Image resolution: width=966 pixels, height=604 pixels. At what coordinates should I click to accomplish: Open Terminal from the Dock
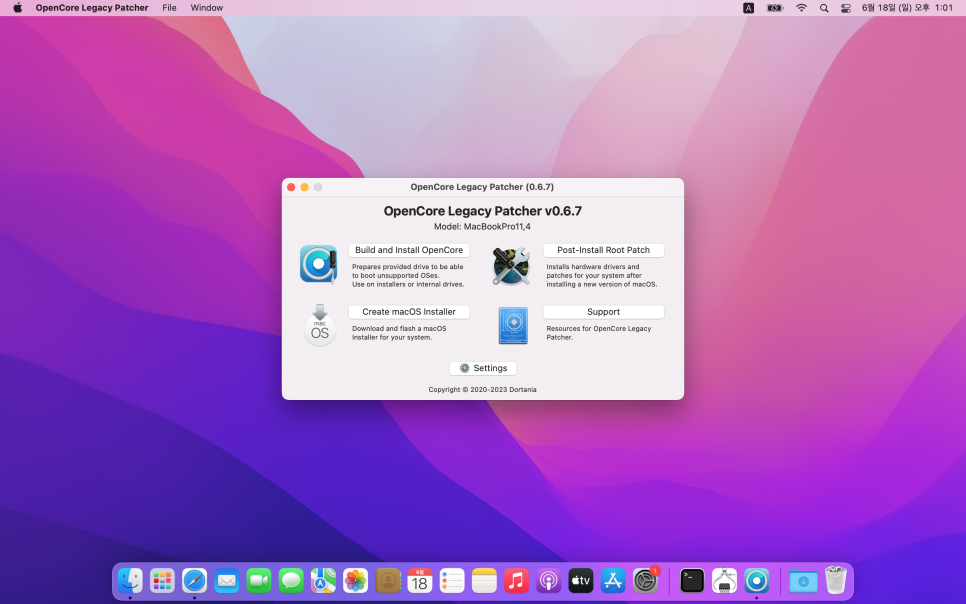pos(692,581)
